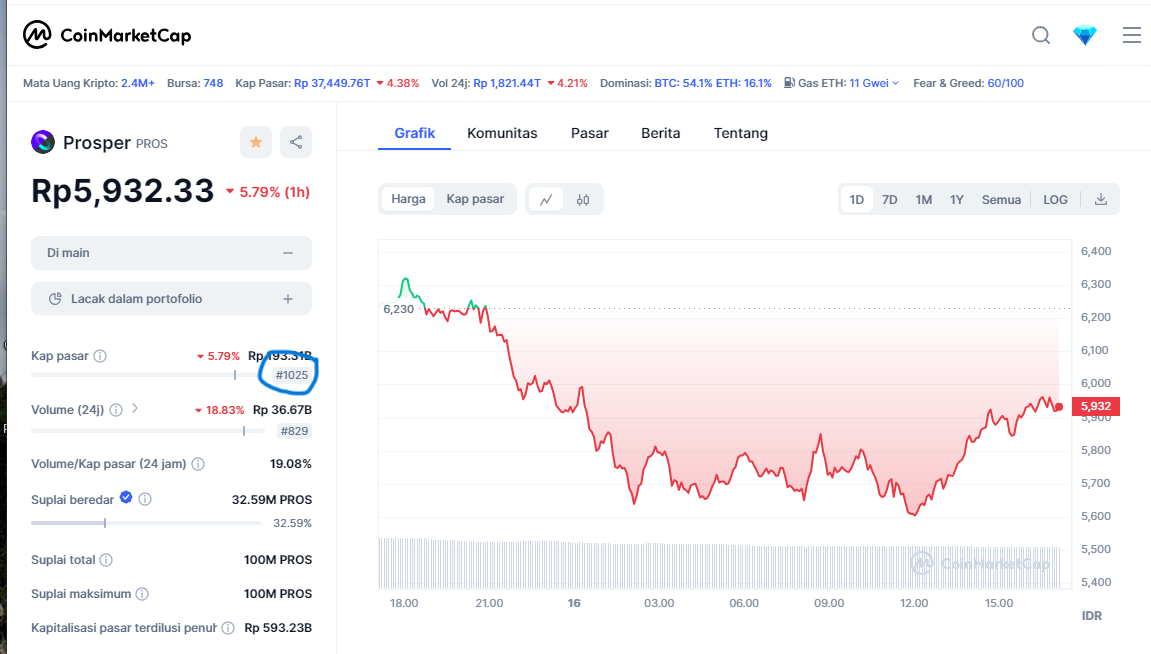This screenshot has width=1151, height=654.
Task: Click the 6,230 opening price label
Action: pos(399,309)
